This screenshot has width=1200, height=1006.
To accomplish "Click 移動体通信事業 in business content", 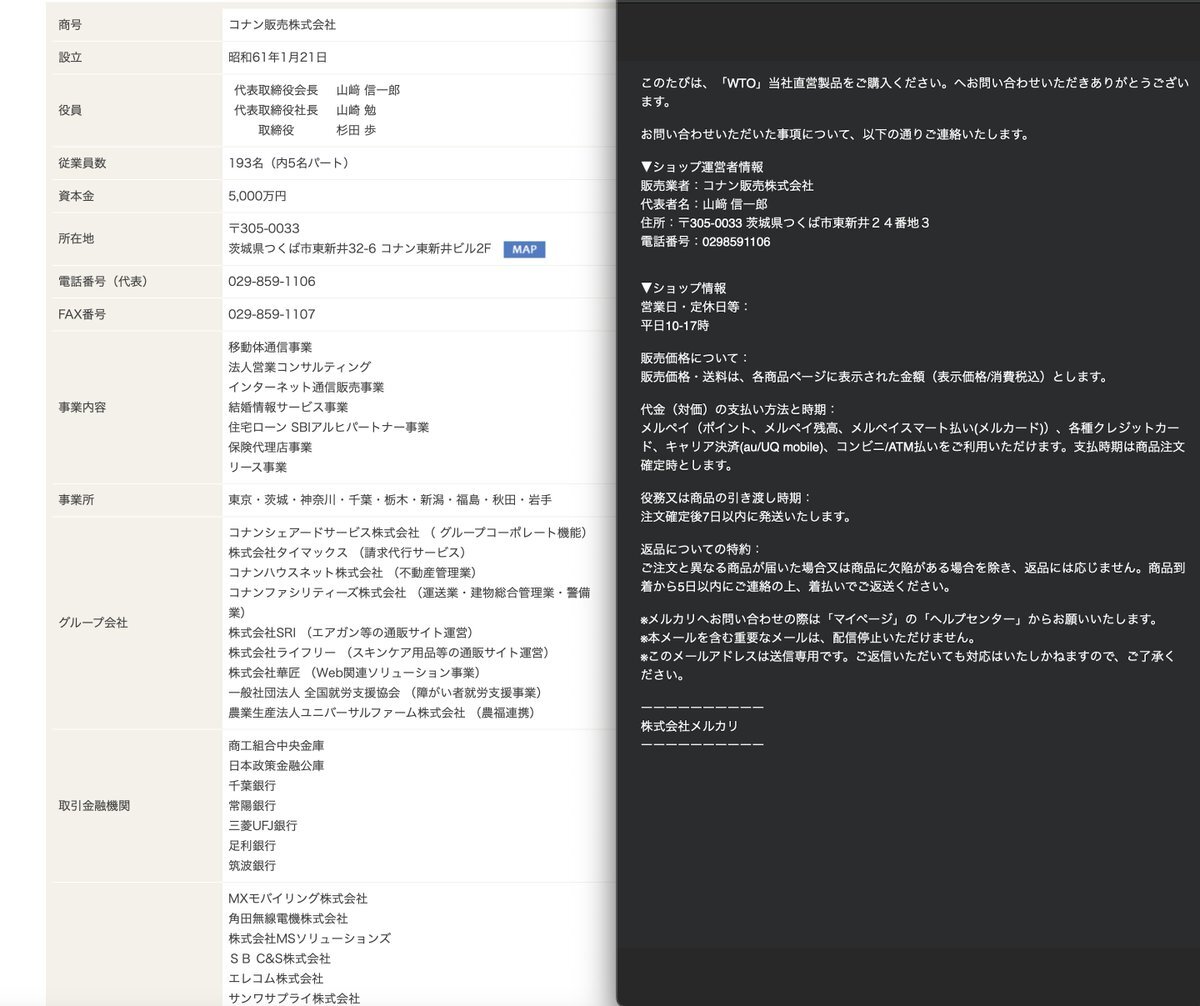I will click(270, 347).
